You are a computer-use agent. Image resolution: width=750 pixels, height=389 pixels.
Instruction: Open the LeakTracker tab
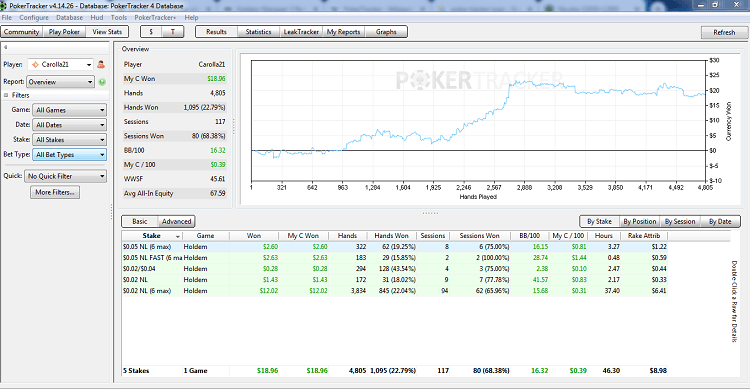click(x=301, y=32)
